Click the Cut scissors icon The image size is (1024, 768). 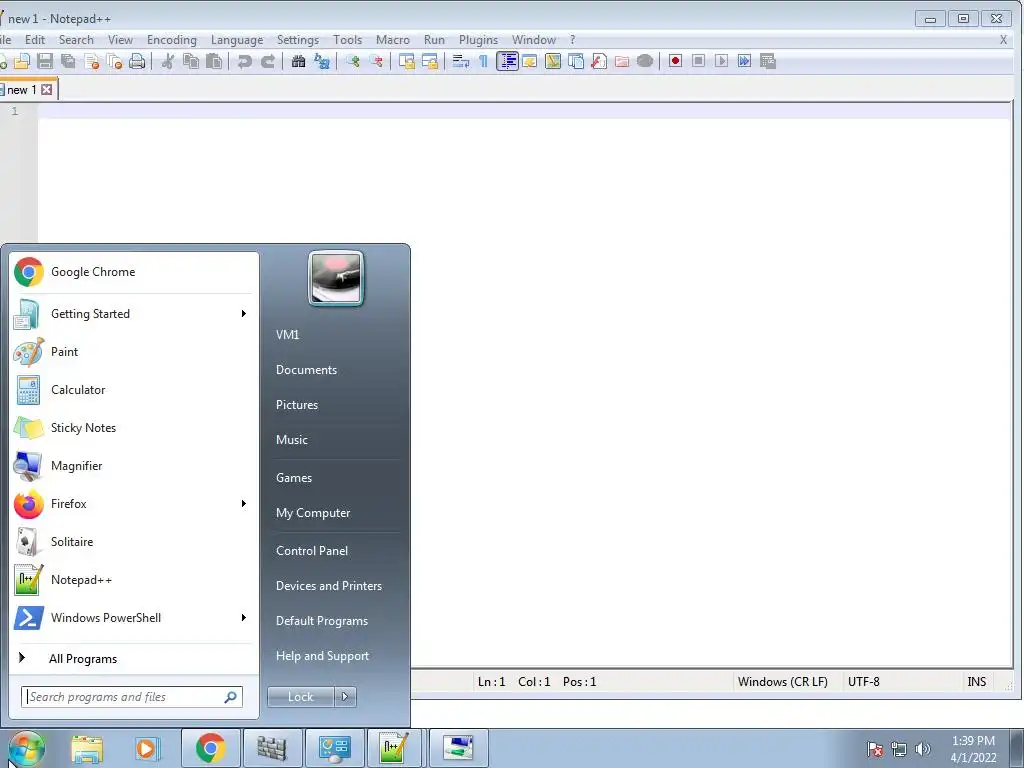(x=168, y=61)
